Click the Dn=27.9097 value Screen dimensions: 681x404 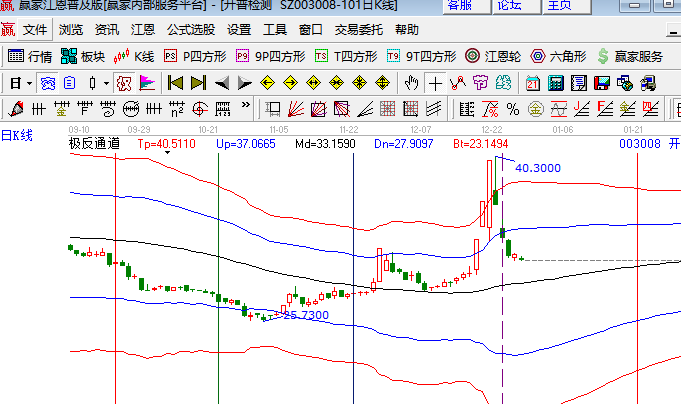[403, 144]
